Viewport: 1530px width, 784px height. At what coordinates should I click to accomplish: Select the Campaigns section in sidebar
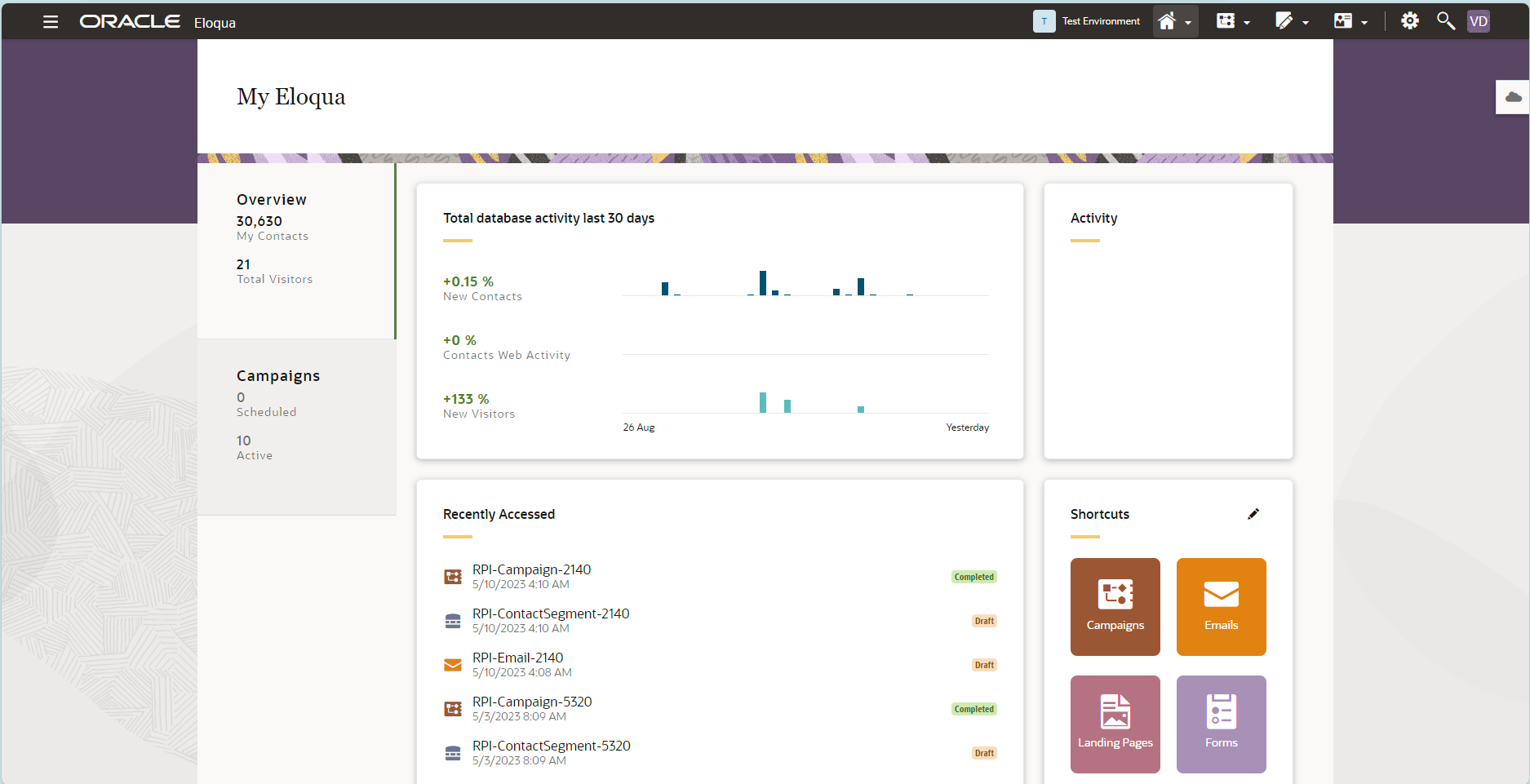(278, 376)
